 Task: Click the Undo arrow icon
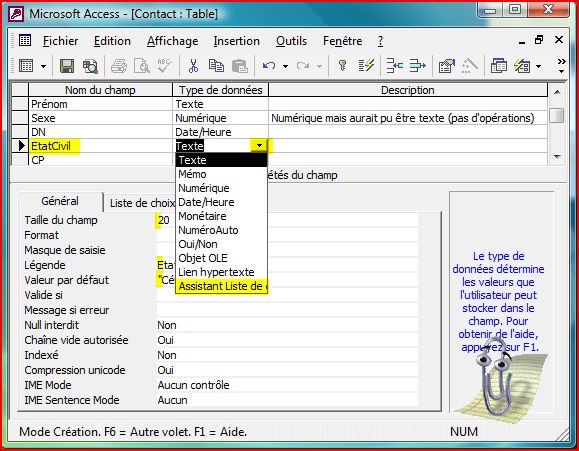pyautogui.click(x=269, y=66)
